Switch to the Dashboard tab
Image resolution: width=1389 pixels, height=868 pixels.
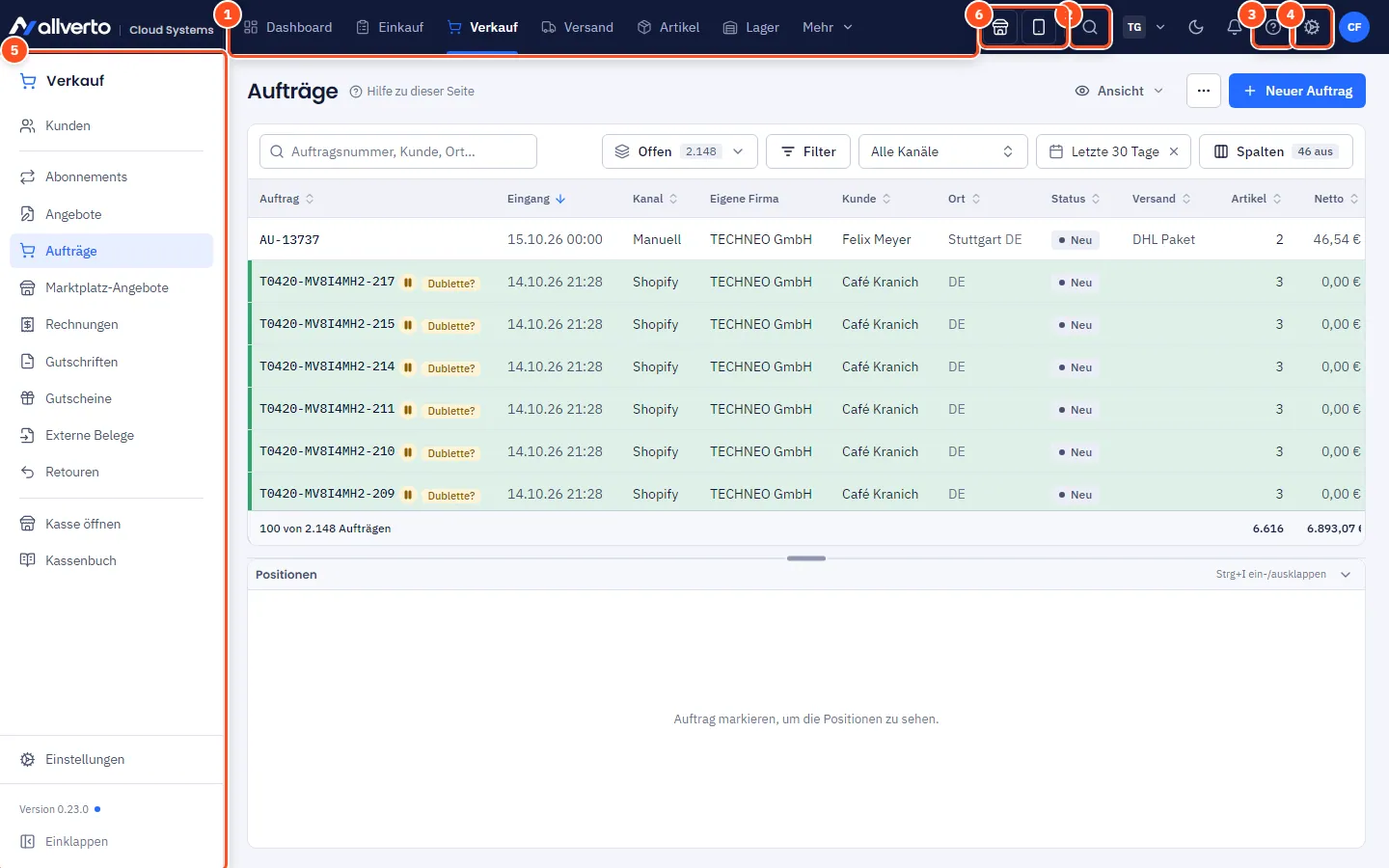point(287,27)
